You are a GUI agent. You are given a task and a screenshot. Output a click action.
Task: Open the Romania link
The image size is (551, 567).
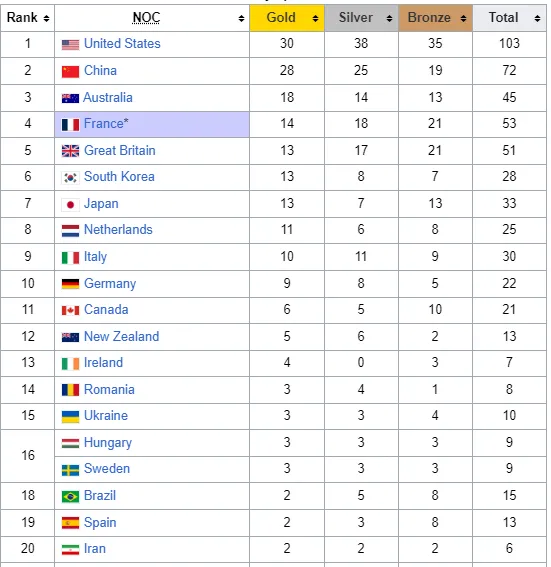point(109,389)
